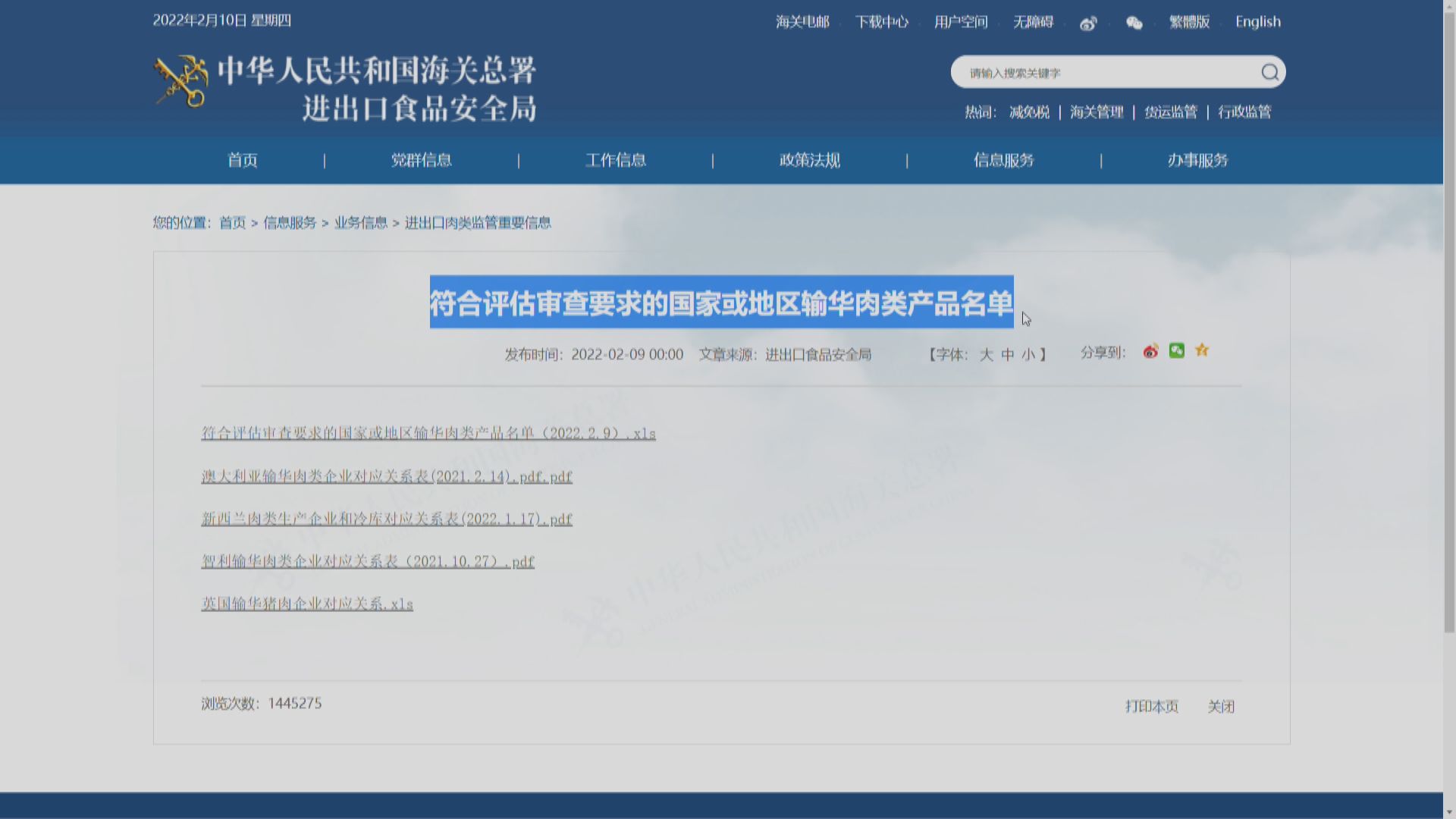Viewport: 1456px width, 819px height.
Task: Switch to 繁體版 traditional Chinese
Action: pyautogui.click(x=1189, y=22)
